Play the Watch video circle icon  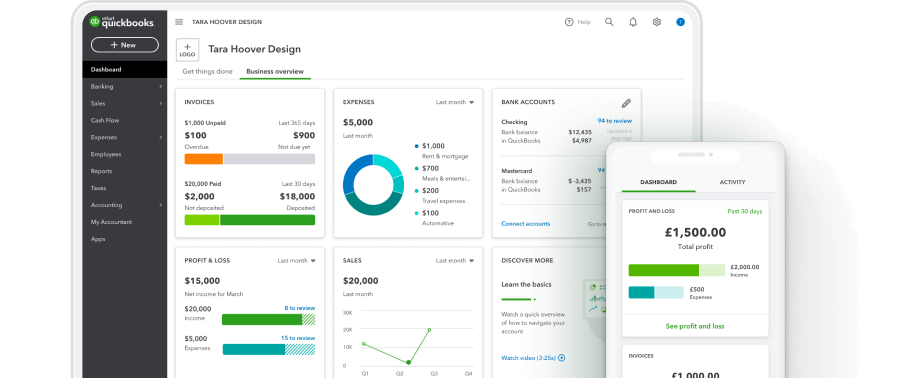click(561, 358)
